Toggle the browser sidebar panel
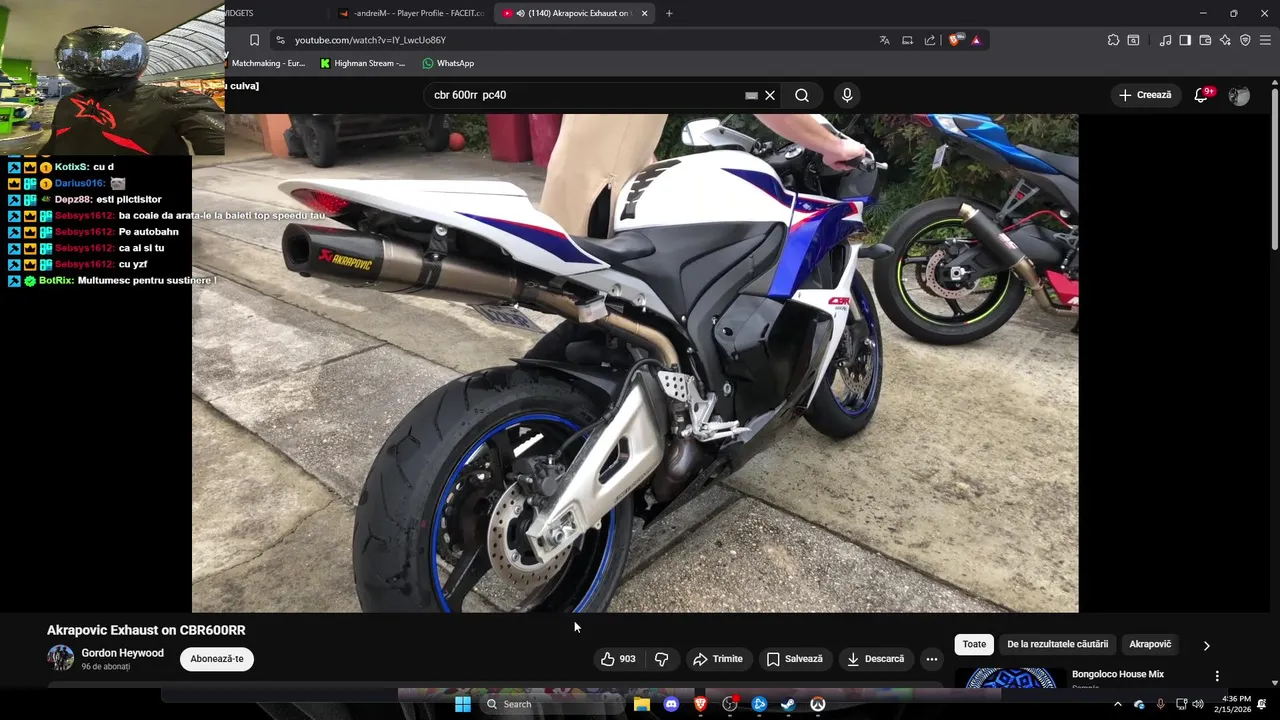The height and width of the screenshot is (720, 1280). pyautogui.click(x=1185, y=40)
